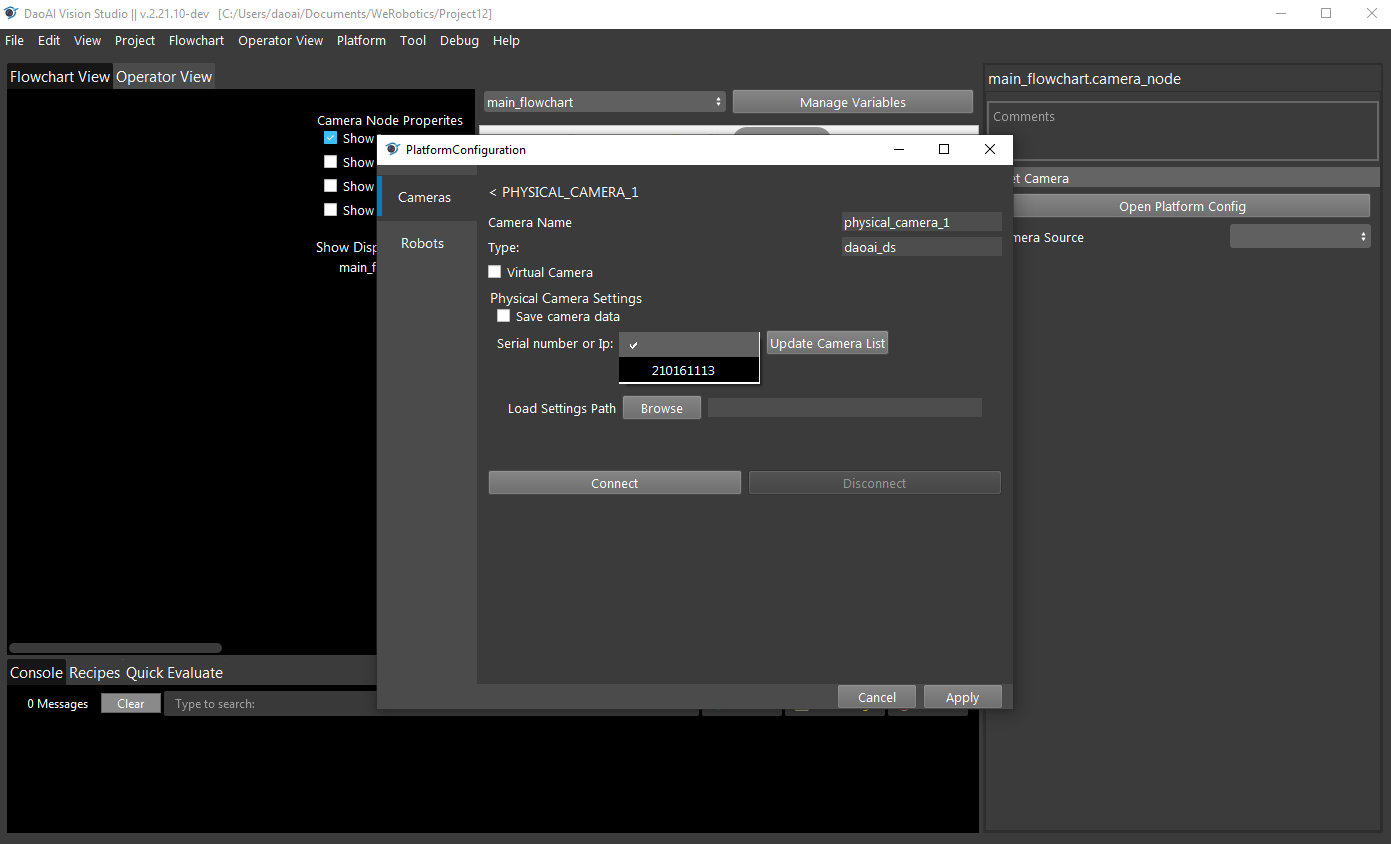Click the greyed Disconnect button

[875, 483]
